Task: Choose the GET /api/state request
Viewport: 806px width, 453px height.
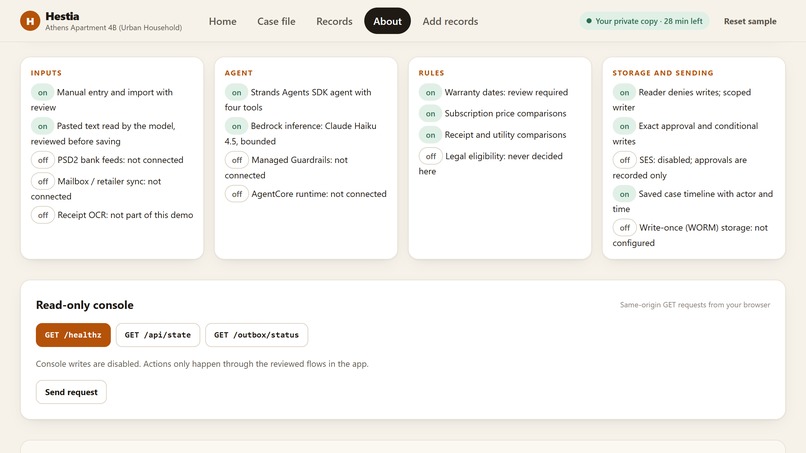Action: pyautogui.click(x=157, y=335)
